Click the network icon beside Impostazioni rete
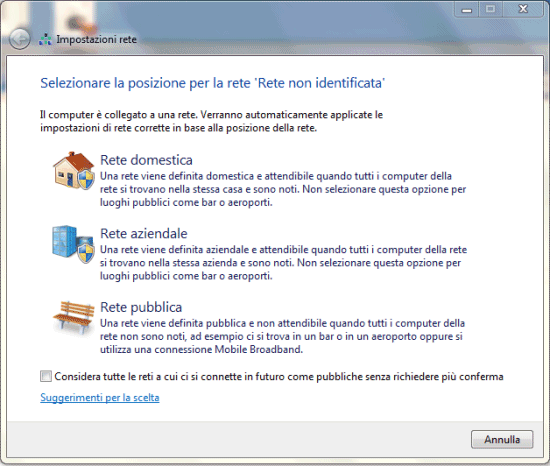 click(45, 39)
